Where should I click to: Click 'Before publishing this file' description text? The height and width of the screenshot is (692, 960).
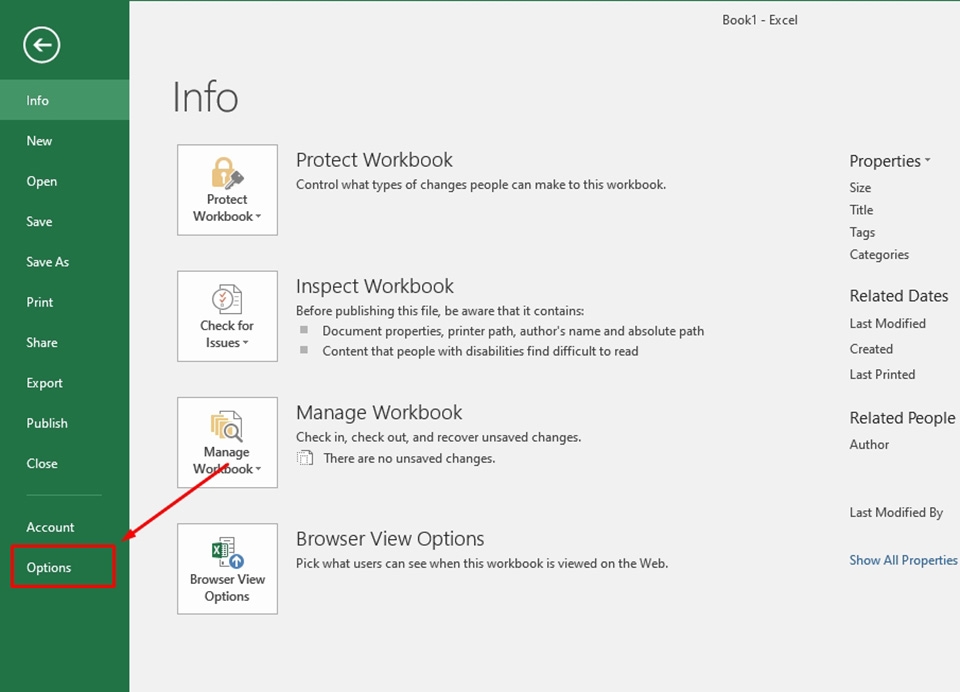click(x=440, y=310)
